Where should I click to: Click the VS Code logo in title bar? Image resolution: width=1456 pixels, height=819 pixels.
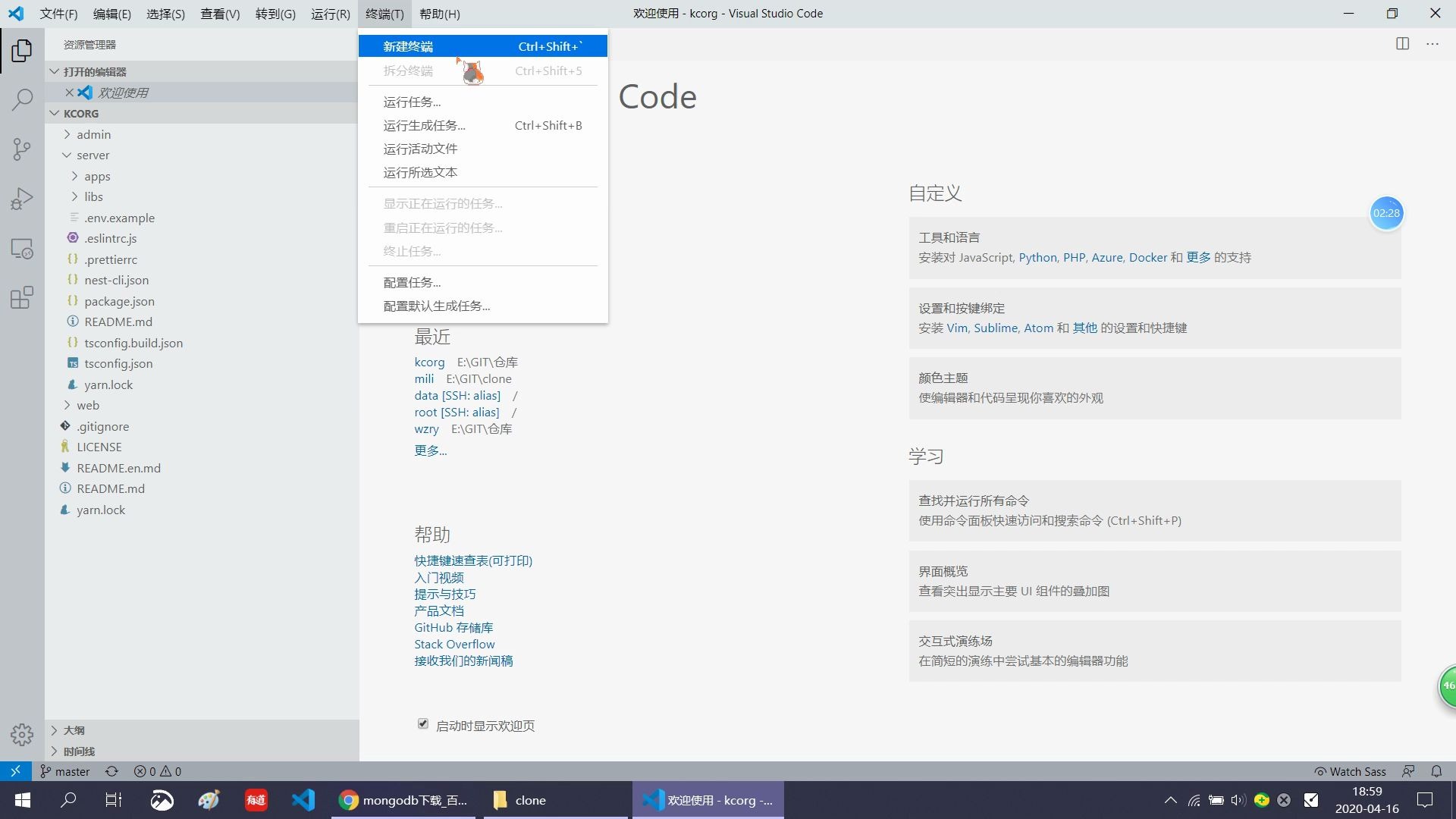pyautogui.click(x=16, y=14)
